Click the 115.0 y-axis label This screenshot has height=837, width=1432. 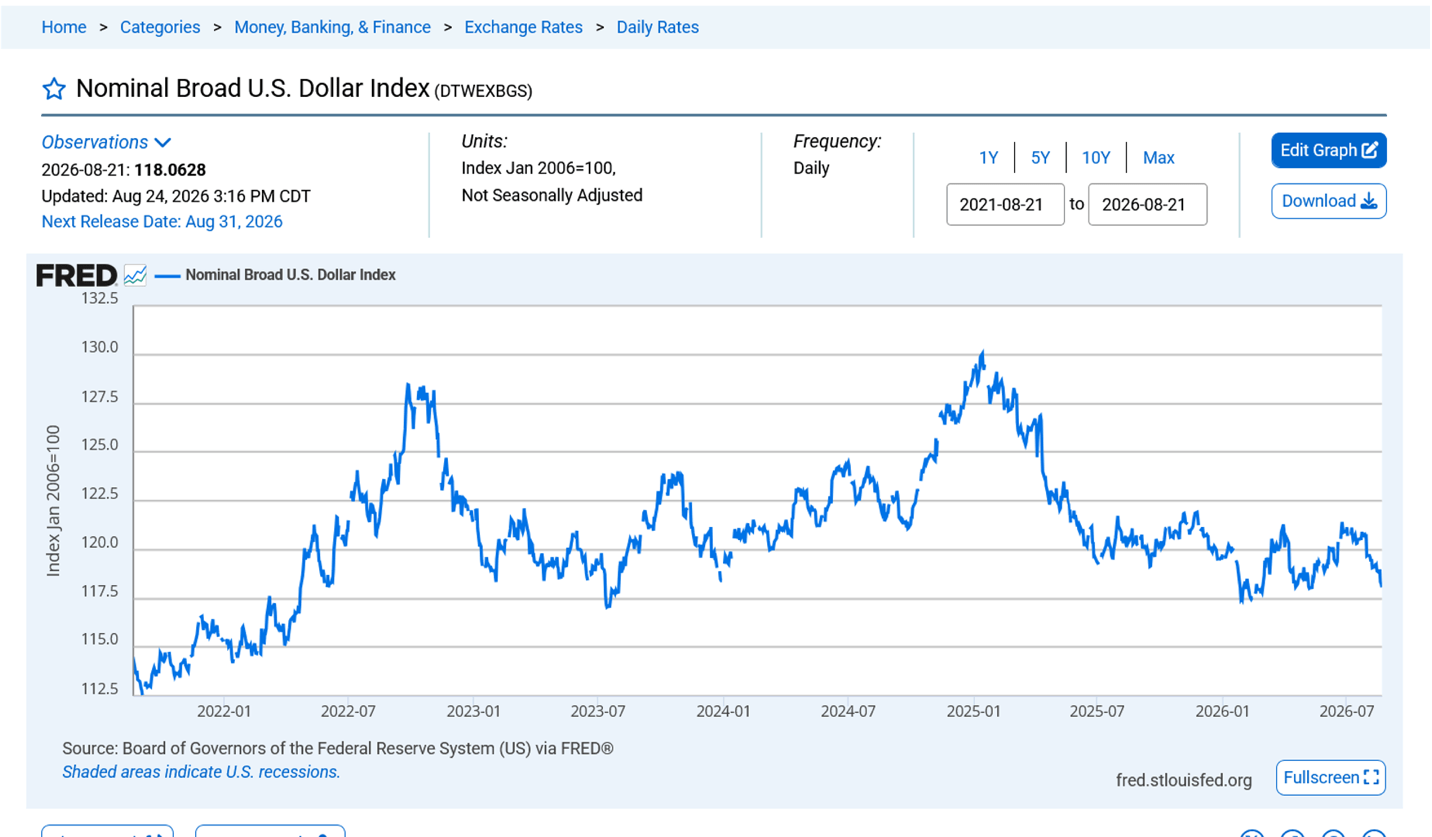point(98,641)
